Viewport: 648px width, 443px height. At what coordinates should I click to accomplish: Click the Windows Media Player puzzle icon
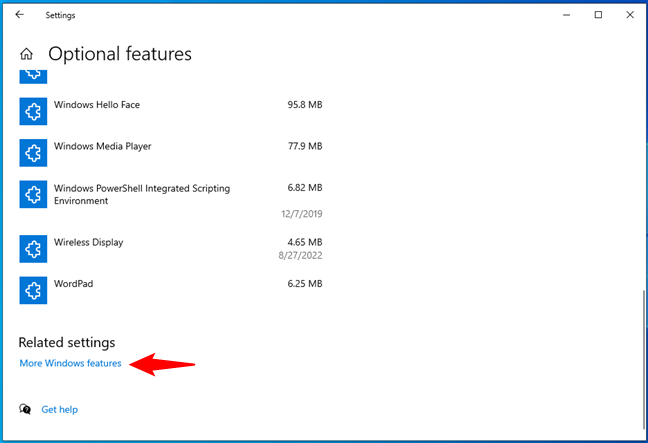(33, 153)
